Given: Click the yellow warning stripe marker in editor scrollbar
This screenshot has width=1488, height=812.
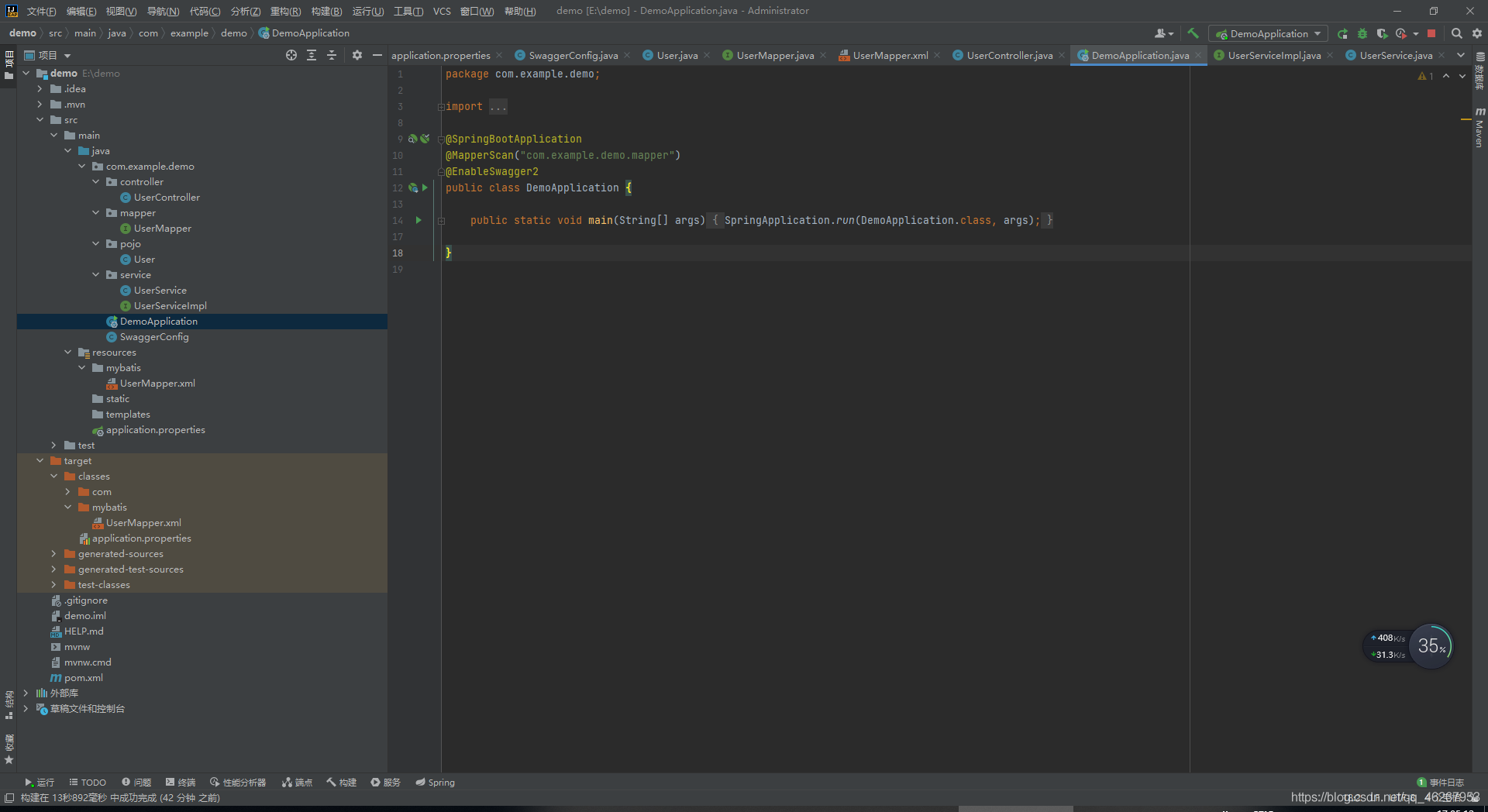Looking at the screenshot, I should (x=1466, y=119).
